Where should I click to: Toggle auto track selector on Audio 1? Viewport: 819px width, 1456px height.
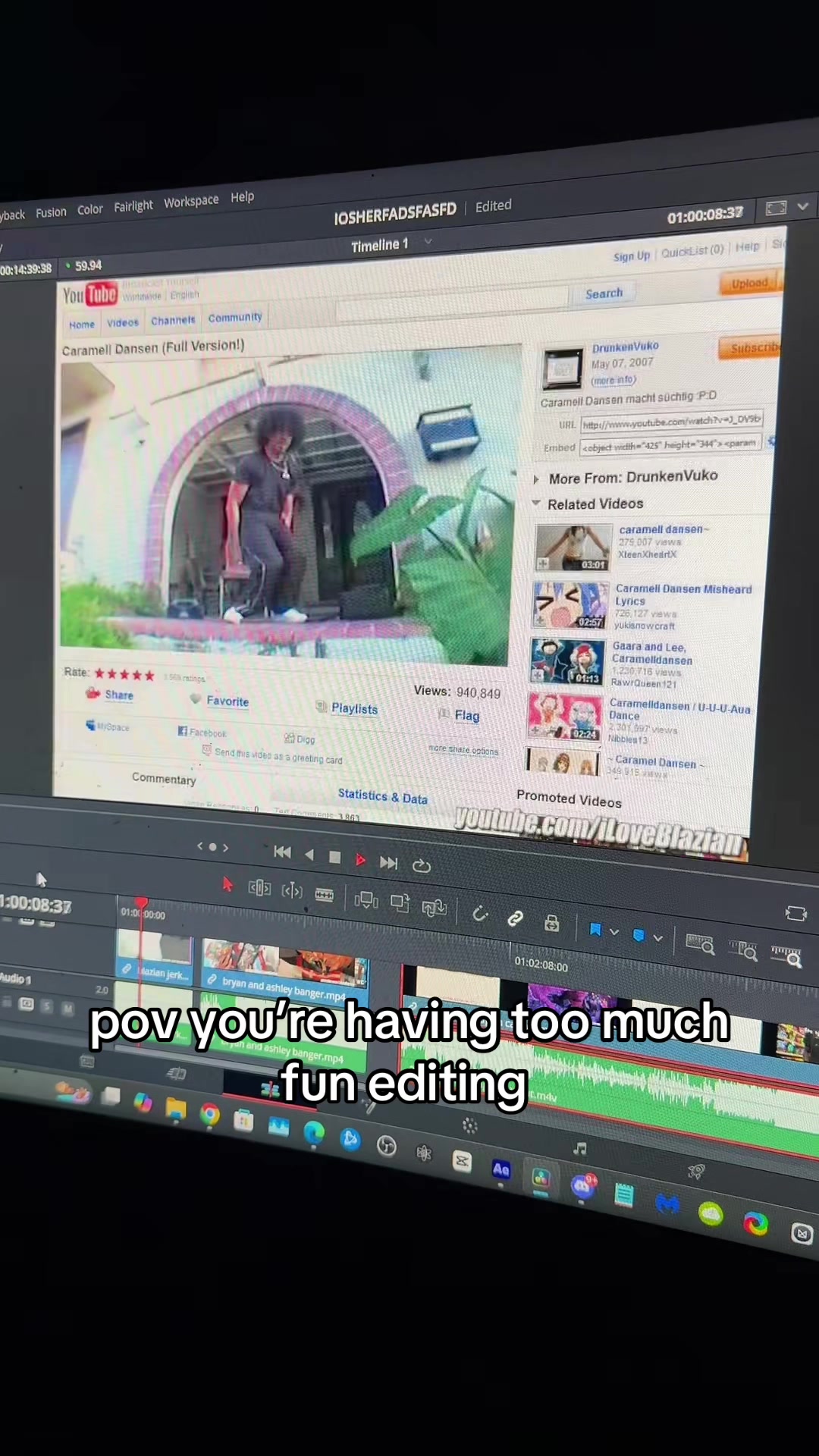(27, 1003)
